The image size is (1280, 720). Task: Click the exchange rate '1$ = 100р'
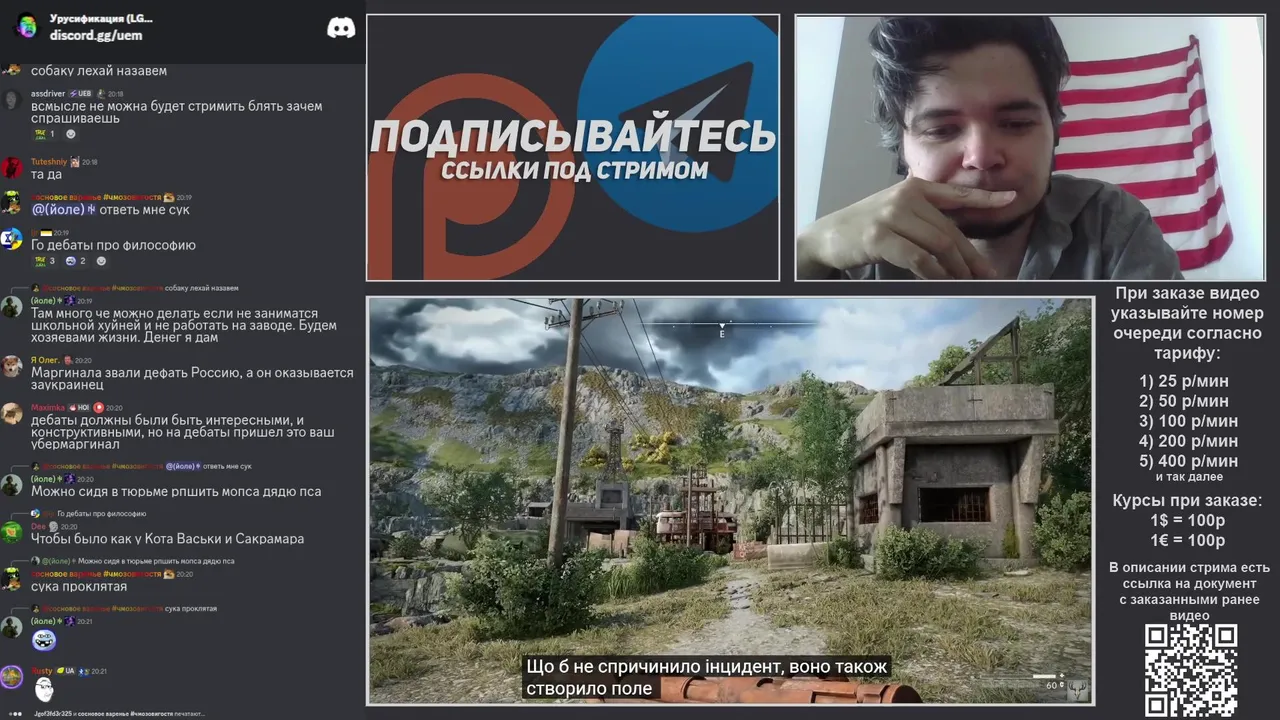tap(1187, 521)
